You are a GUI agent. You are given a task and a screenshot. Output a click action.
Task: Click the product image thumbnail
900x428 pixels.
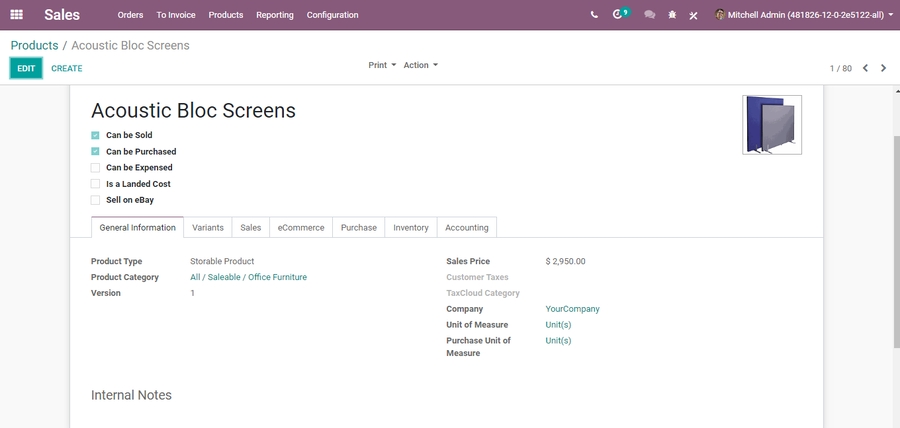click(x=771, y=125)
